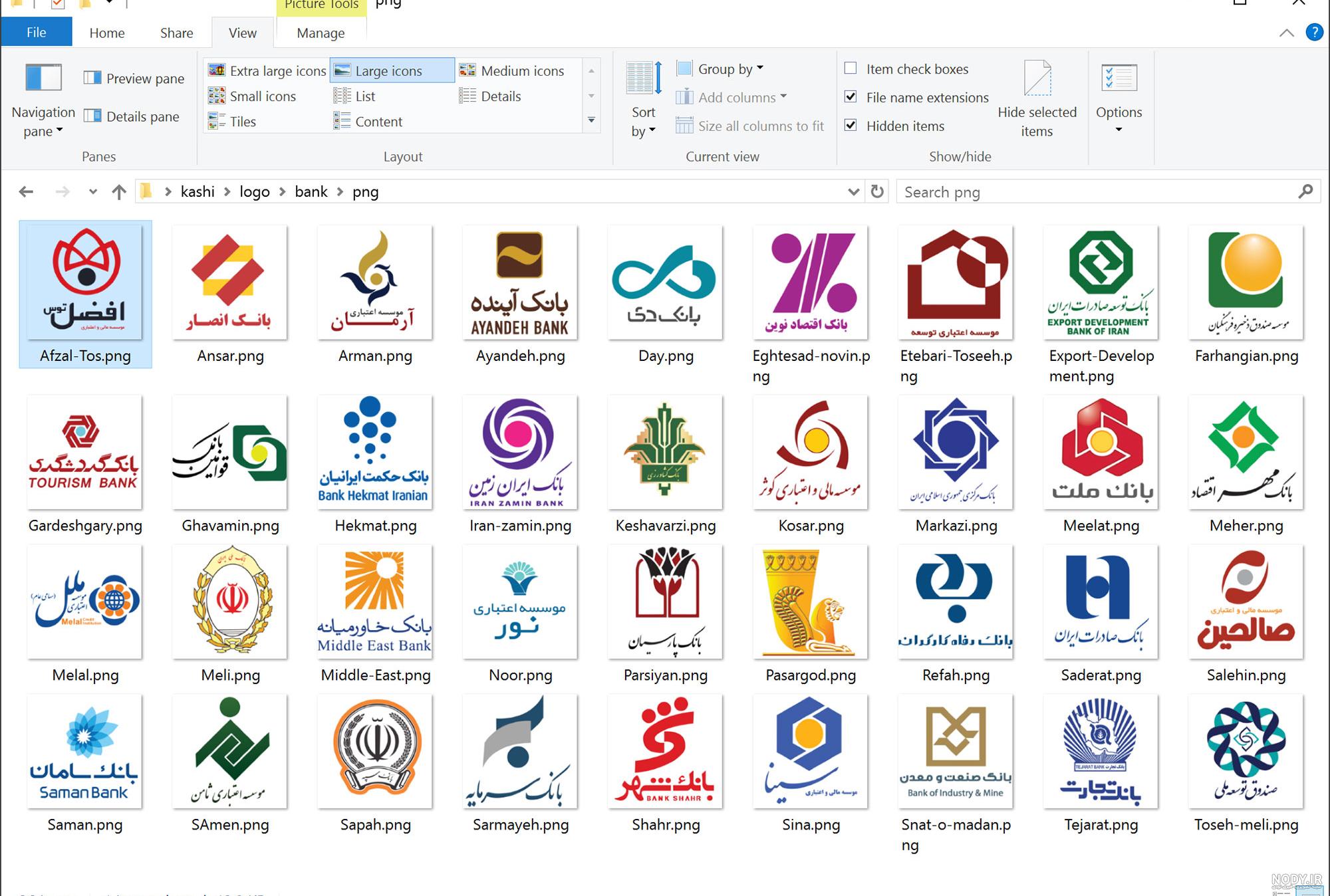1330x896 pixels.
Task: Open the Options dropdown
Action: [1119, 100]
